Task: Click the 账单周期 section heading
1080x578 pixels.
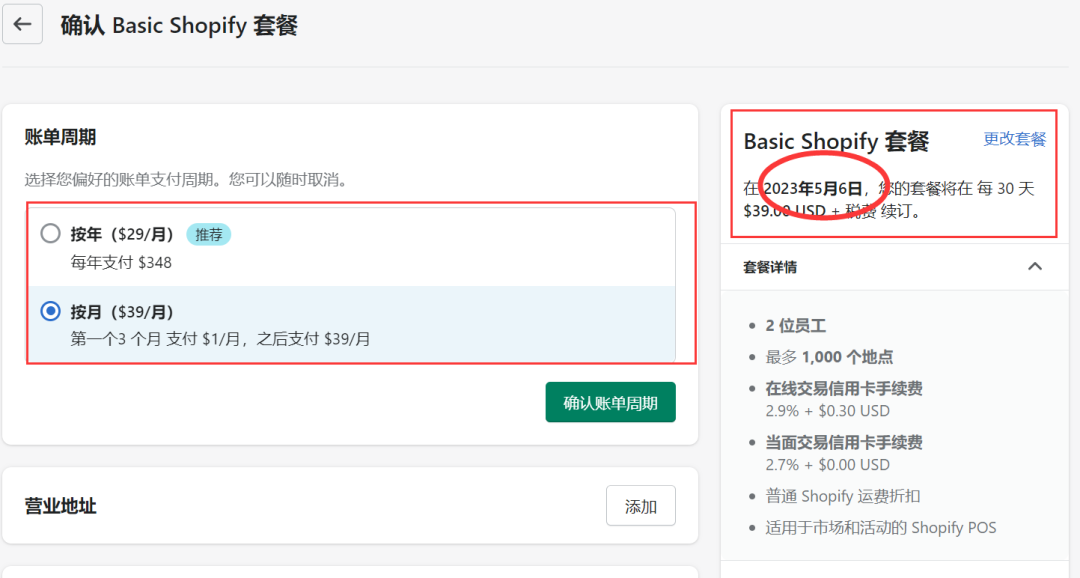Action: click(61, 137)
